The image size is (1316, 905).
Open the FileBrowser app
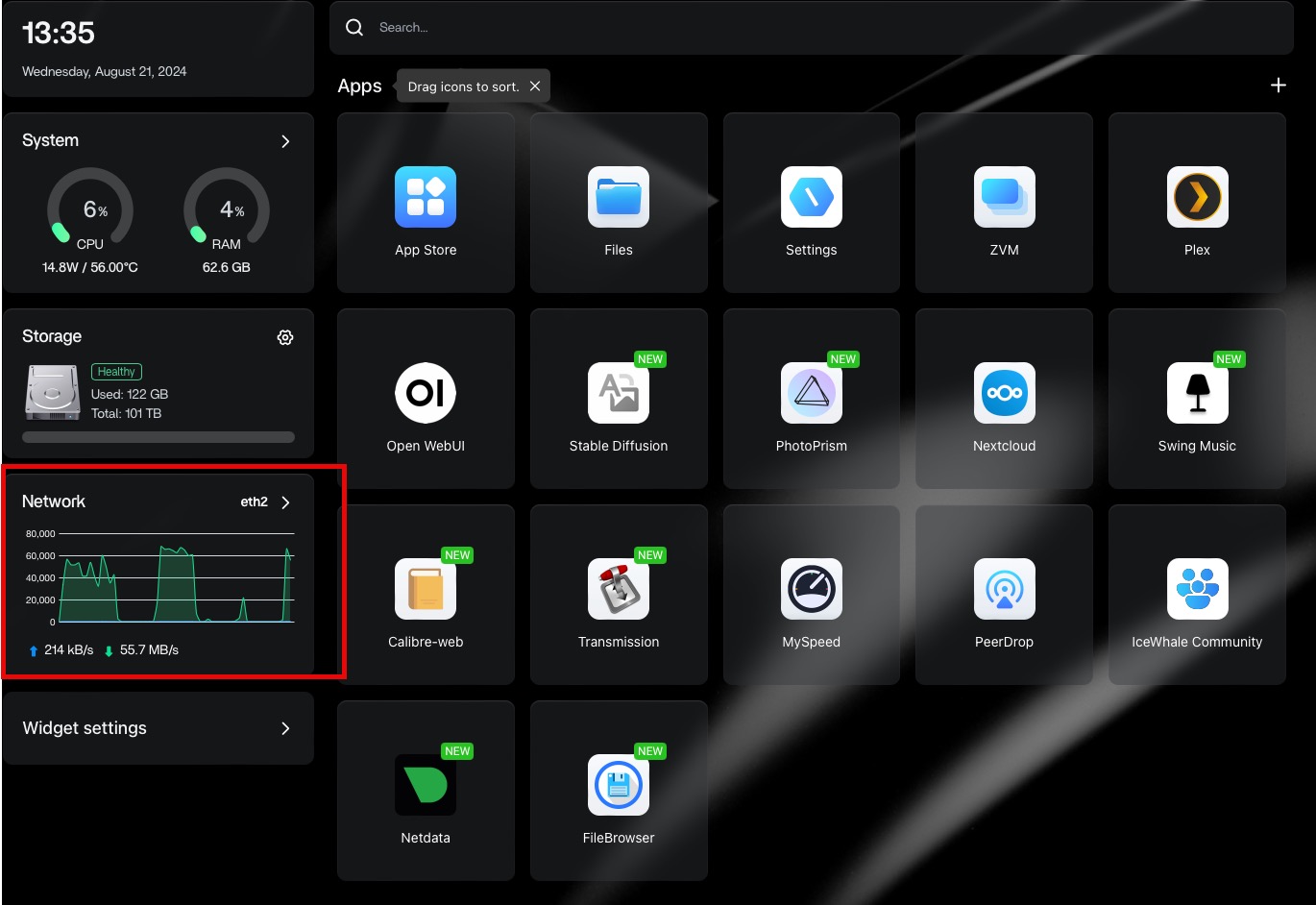point(619,785)
